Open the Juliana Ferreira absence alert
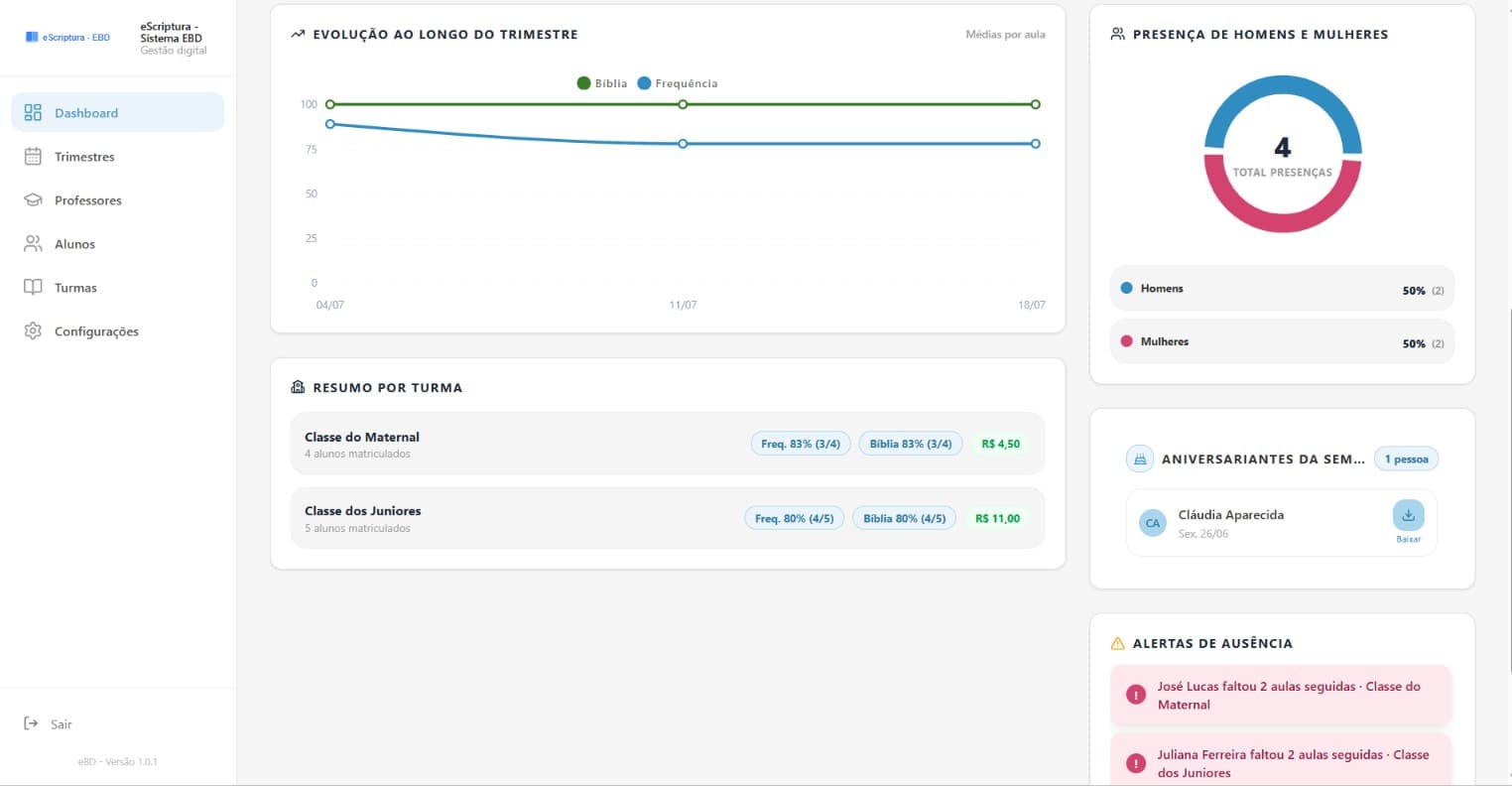The height and width of the screenshot is (786, 1512). coord(1281,760)
